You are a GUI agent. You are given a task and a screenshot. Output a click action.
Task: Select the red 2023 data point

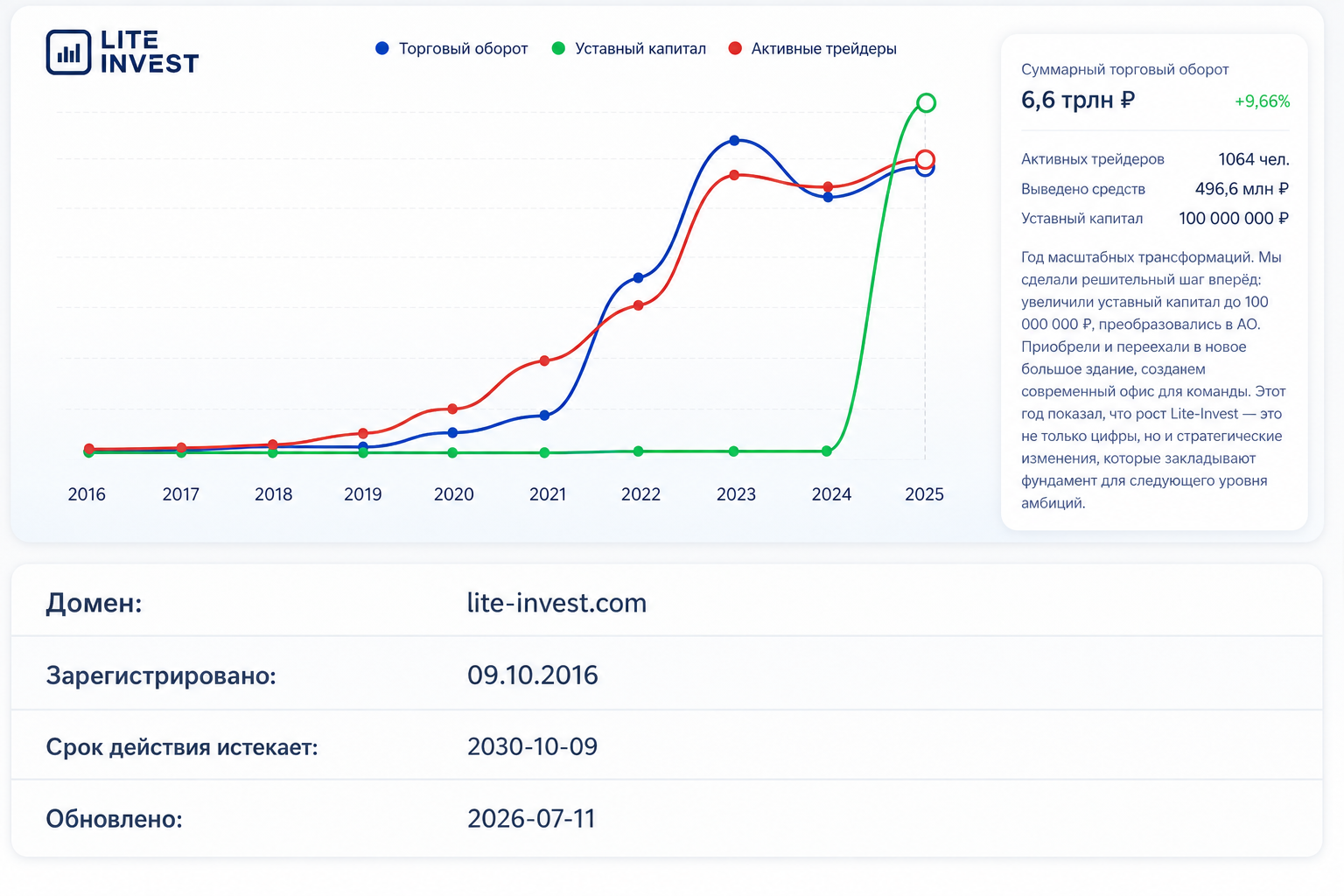tap(735, 175)
